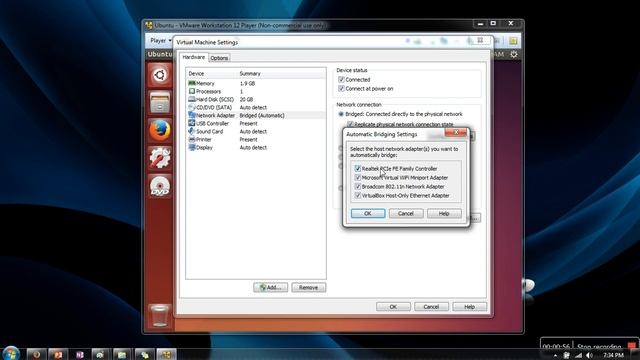
Task: Select the Memory device row
Action: point(256,83)
